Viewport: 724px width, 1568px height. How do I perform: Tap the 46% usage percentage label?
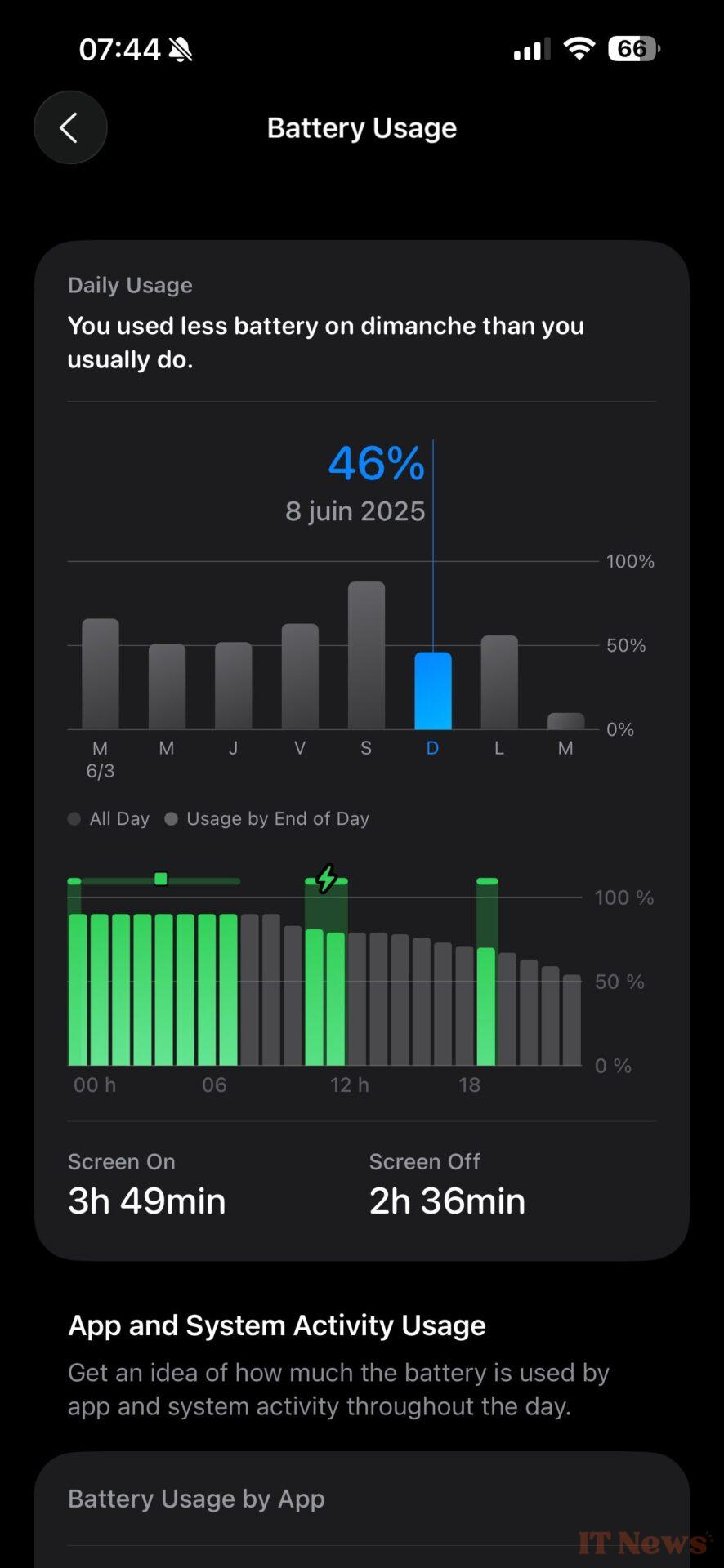point(376,463)
